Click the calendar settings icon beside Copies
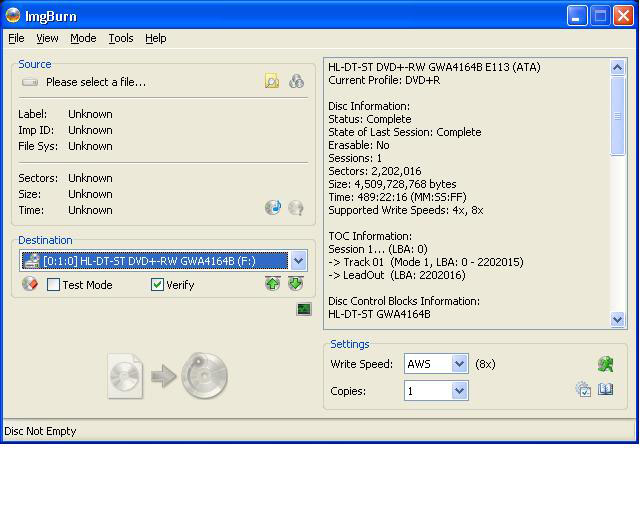This screenshot has width=640, height=512. pos(584,390)
